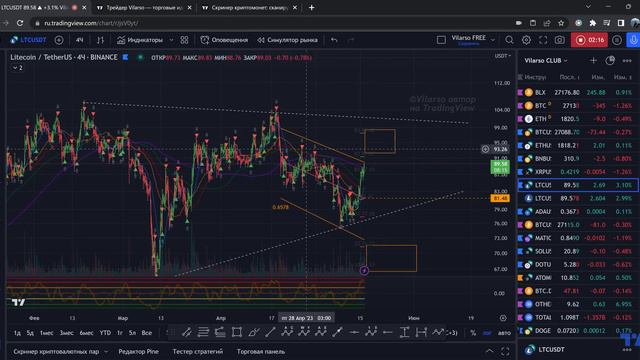The width and height of the screenshot is (640, 360).
Task: Expand the screener type dropdown arrow
Action: click(x=106, y=351)
